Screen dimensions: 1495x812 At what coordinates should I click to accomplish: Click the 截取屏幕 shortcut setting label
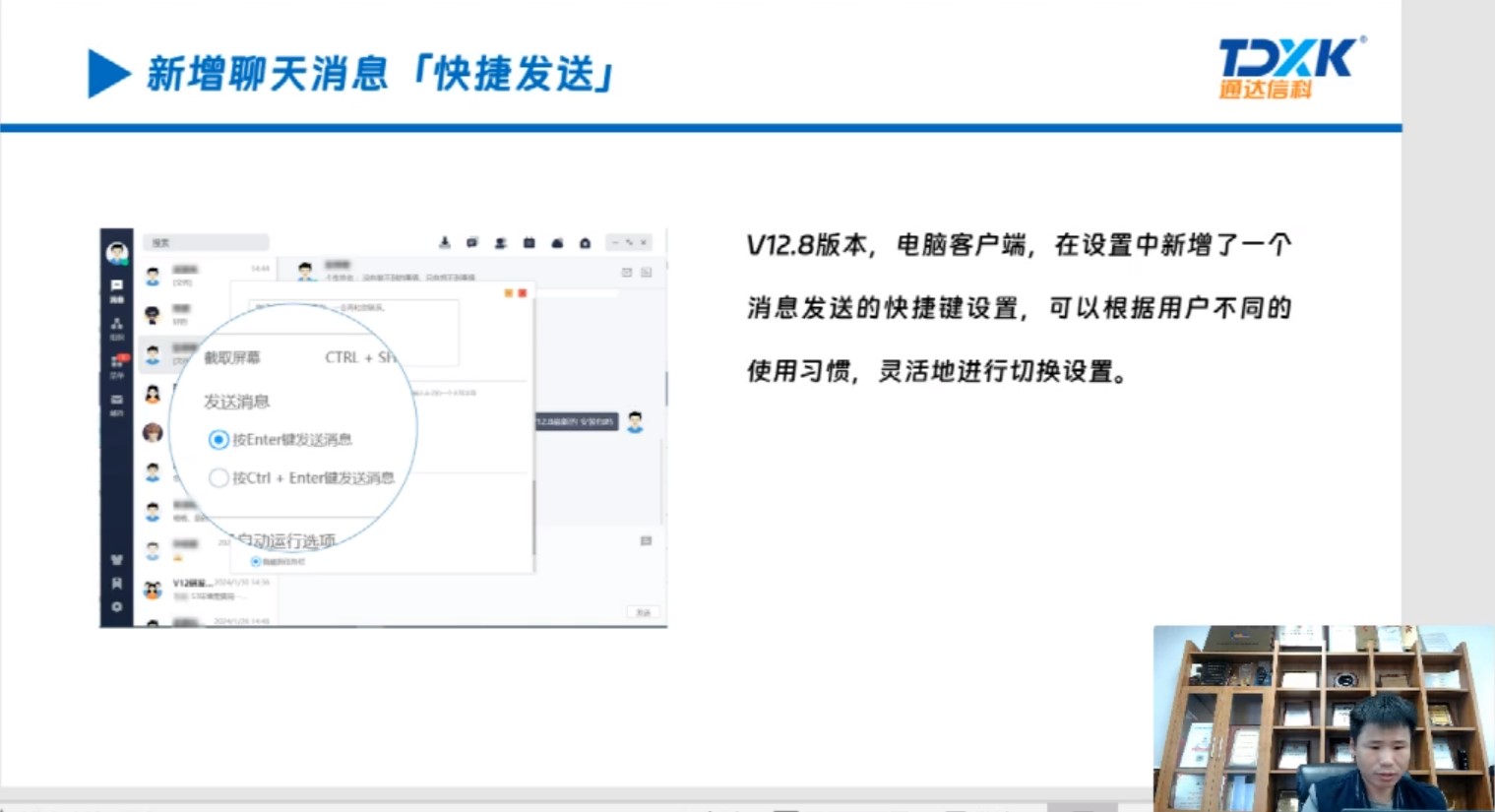coord(232,357)
